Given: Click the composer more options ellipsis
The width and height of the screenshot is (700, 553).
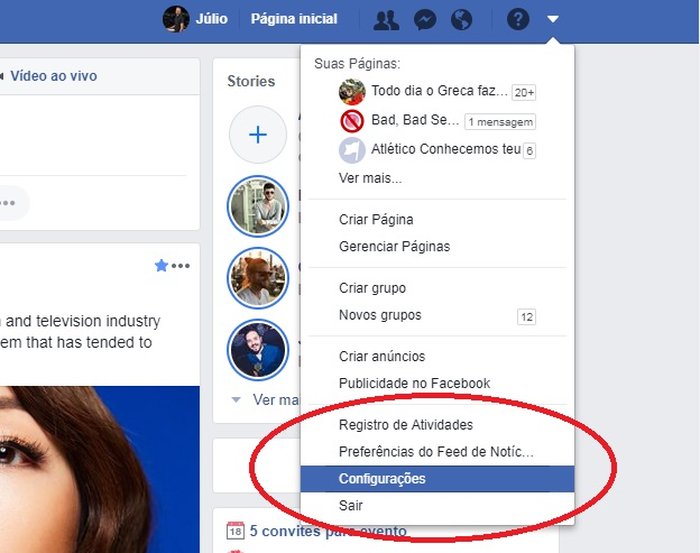Looking at the screenshot, I should pyautogui.click(x=8, y=203).
